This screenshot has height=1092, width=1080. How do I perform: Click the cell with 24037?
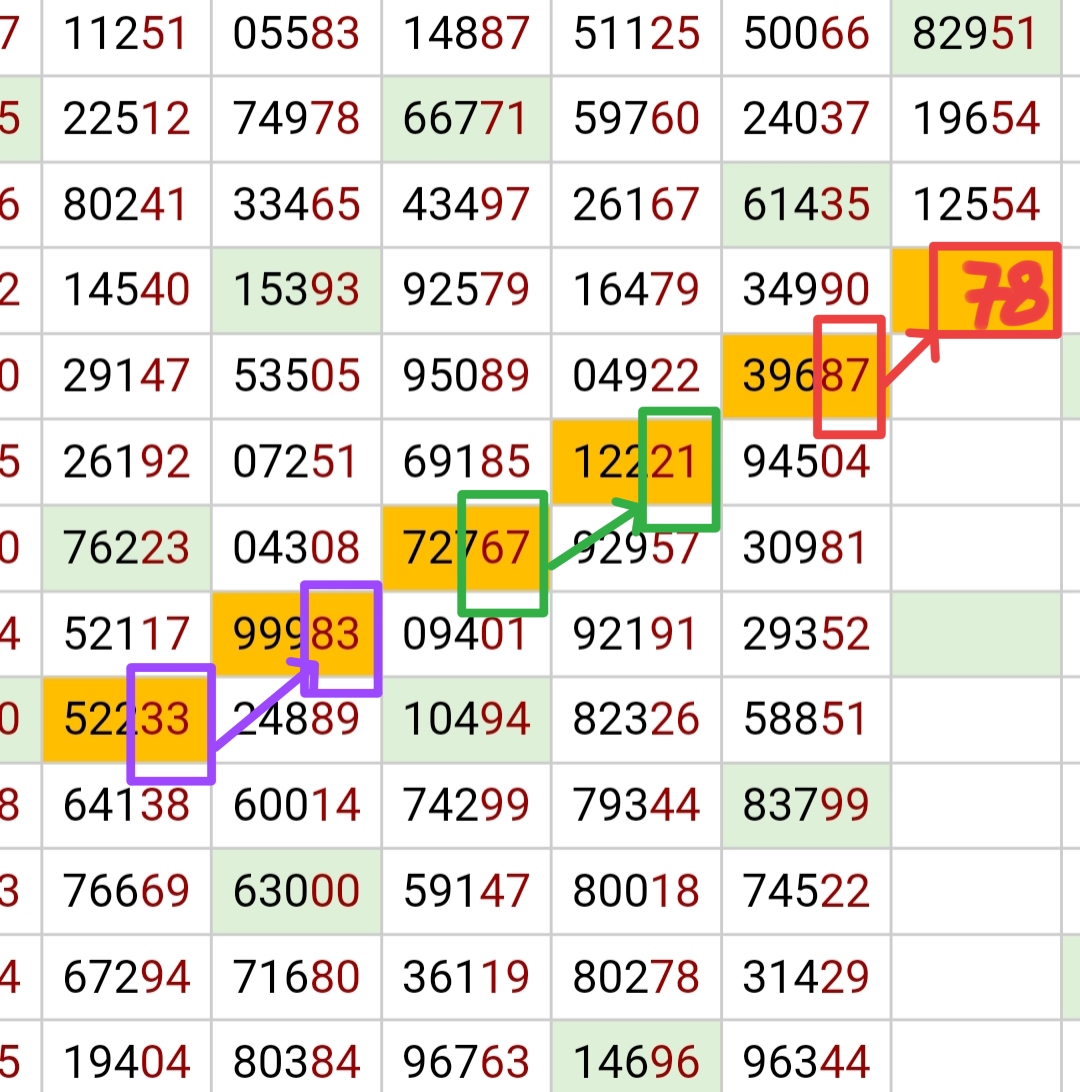pyautogui.click(x=806, y=118)
